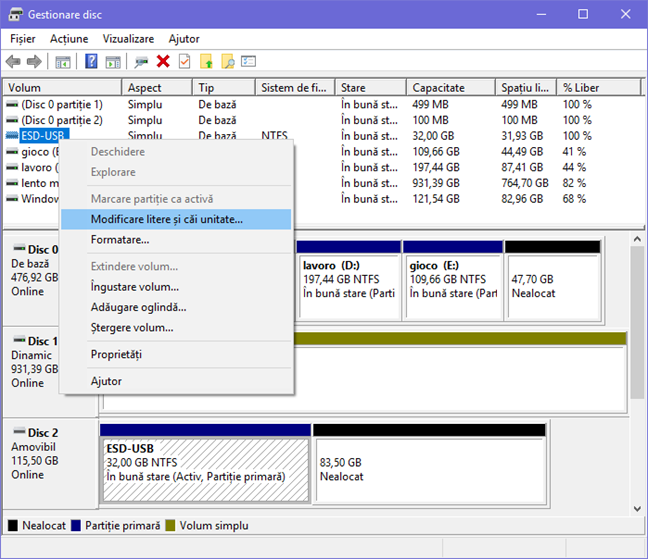Click the folder search magnifier toolbar icon
Image resolution: width=648 pixels, height=559 pixels.
228,62
